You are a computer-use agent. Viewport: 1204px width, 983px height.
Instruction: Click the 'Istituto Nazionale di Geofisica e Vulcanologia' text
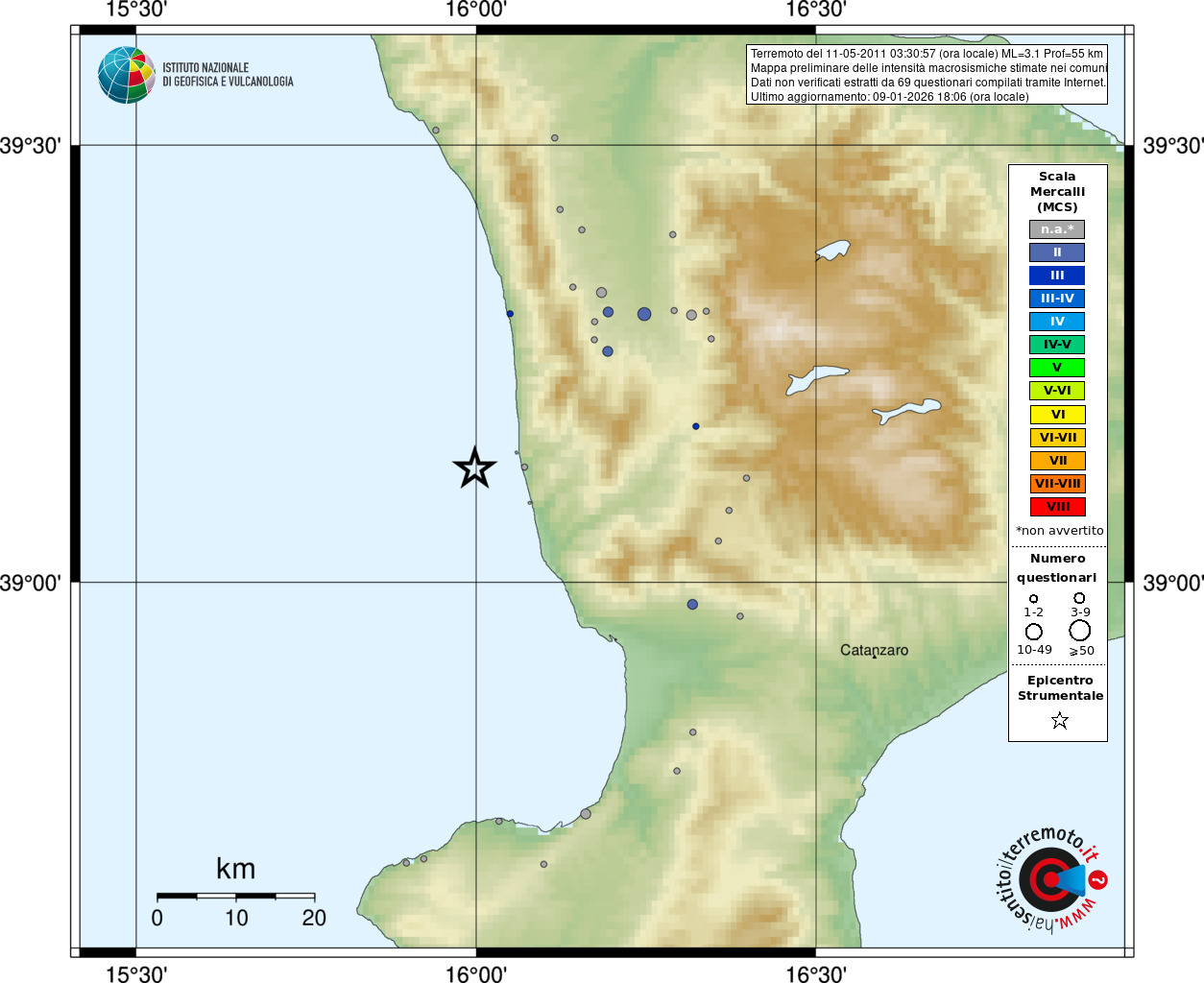point(228,75)
